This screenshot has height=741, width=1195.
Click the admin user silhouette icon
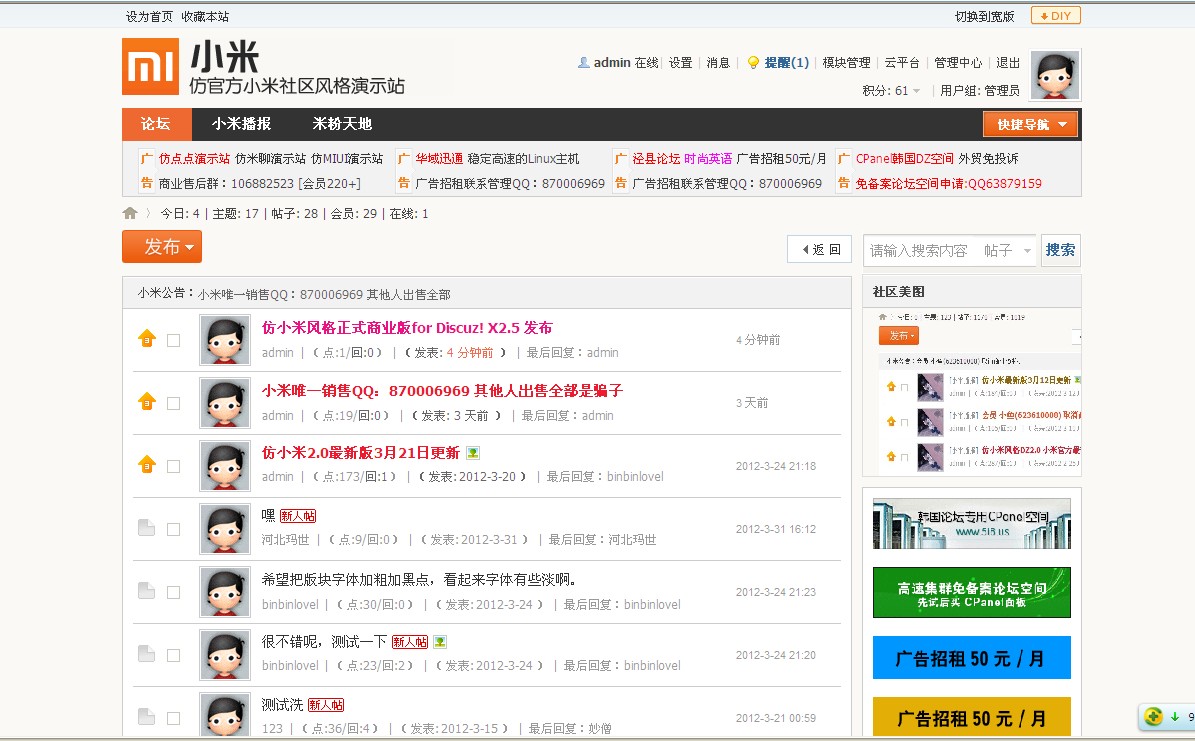pos(584,63)
